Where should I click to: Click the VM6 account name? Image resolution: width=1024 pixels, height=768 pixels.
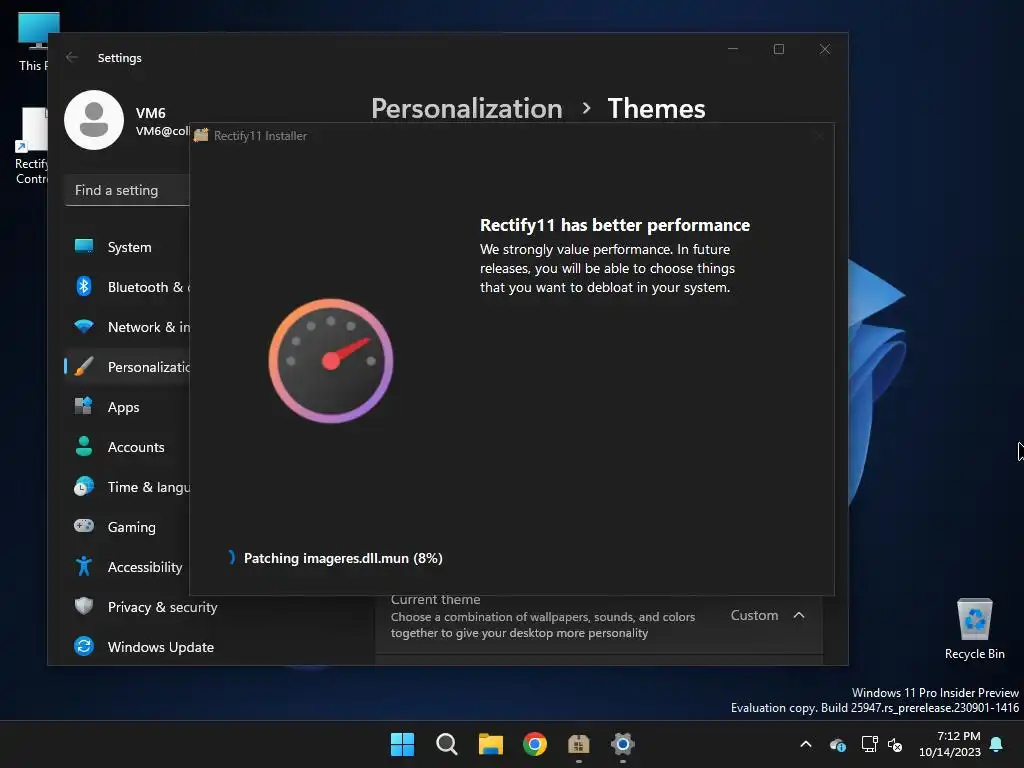(150, 113)
